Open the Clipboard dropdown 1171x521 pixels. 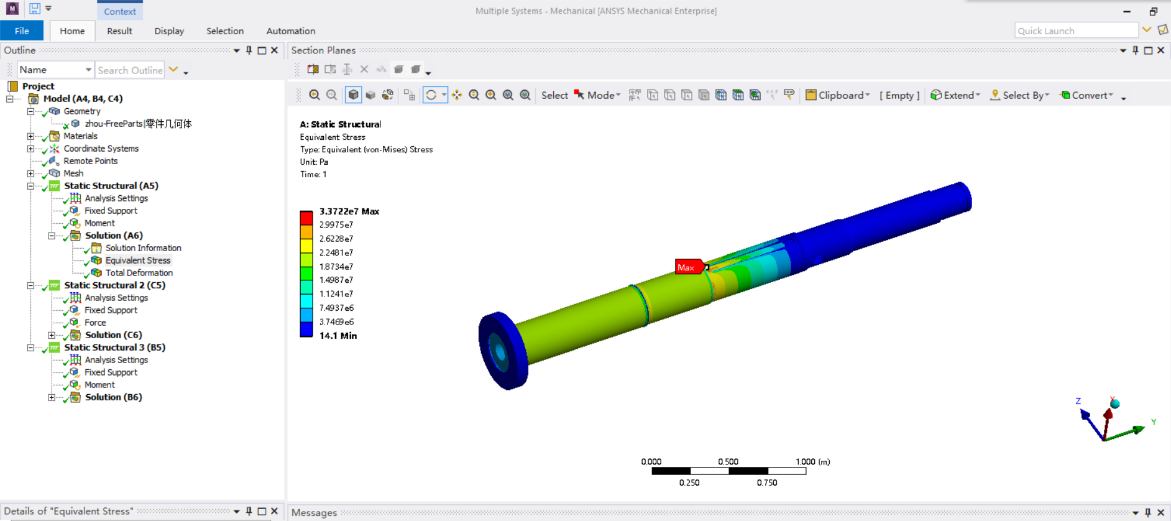coord(838,95)
